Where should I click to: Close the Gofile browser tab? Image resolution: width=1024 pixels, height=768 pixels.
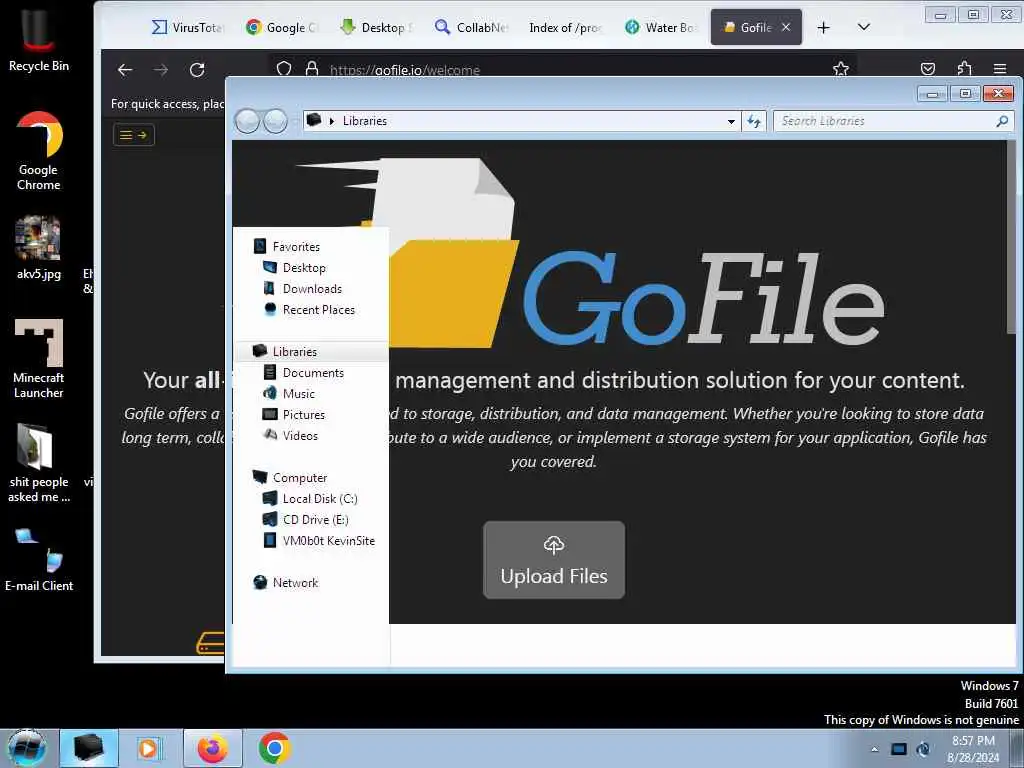point(786,27)
